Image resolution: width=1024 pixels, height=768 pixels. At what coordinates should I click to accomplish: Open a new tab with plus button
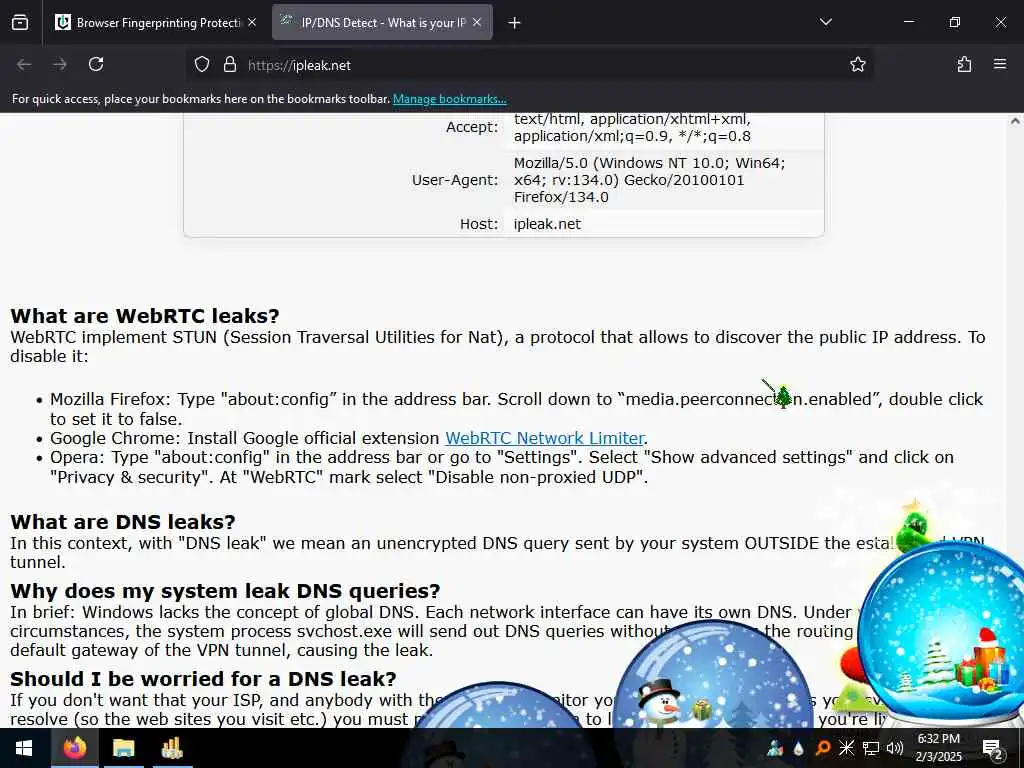coord(515,23)
